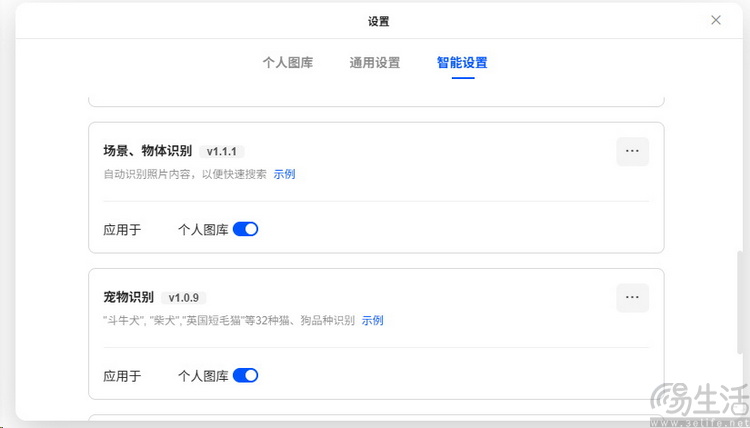The height and width of the screenshot is (428, 750).
Task: Click the 个人图库 label beside the scene toggle
Action: click(x=203, y=230)
